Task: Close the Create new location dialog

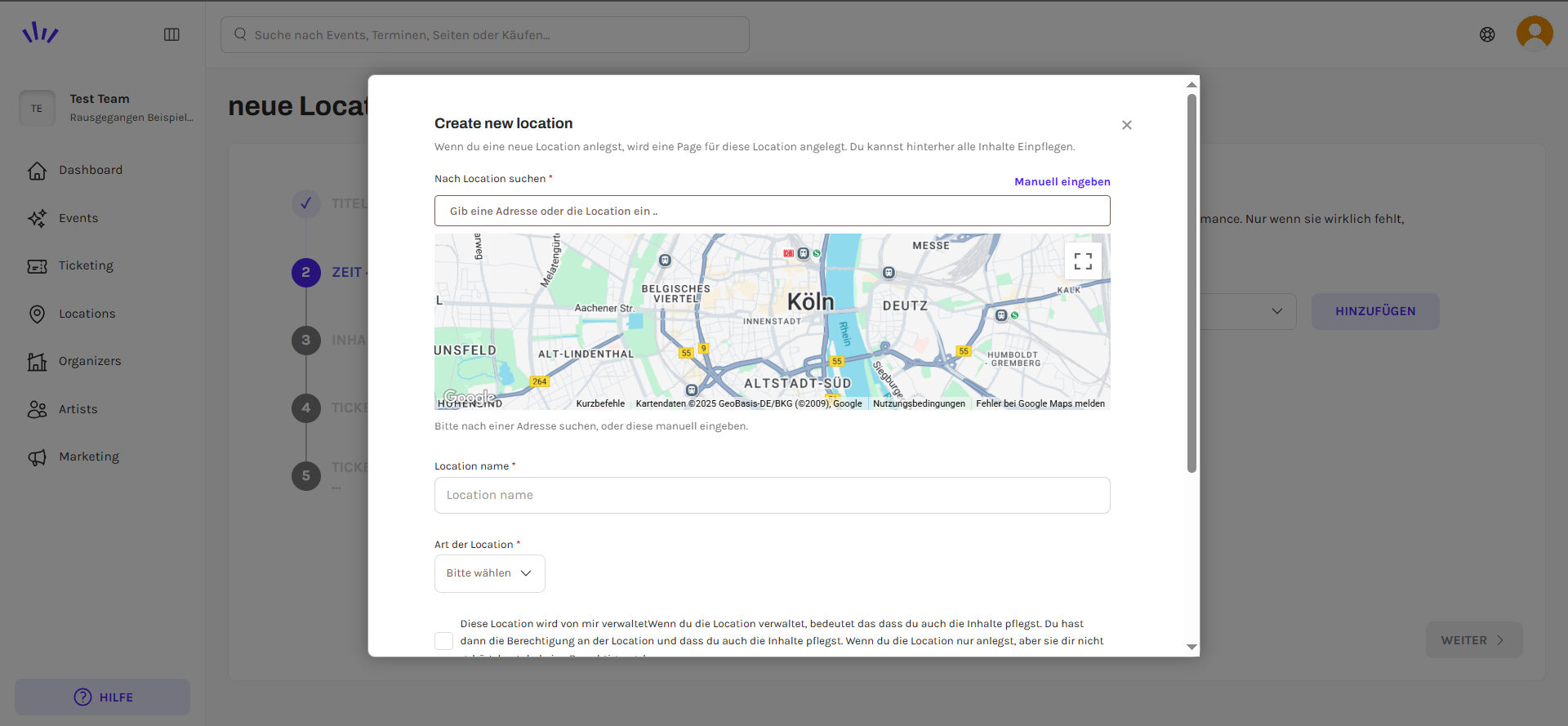Action: pos(1127,125)
